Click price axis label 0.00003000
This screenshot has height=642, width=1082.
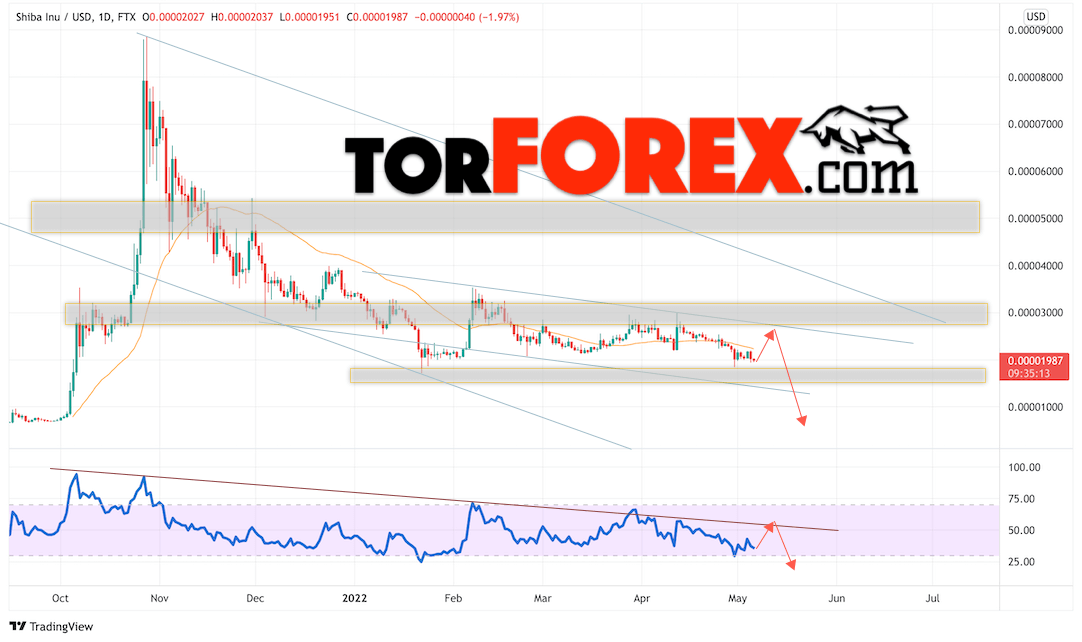[1035, 313]
